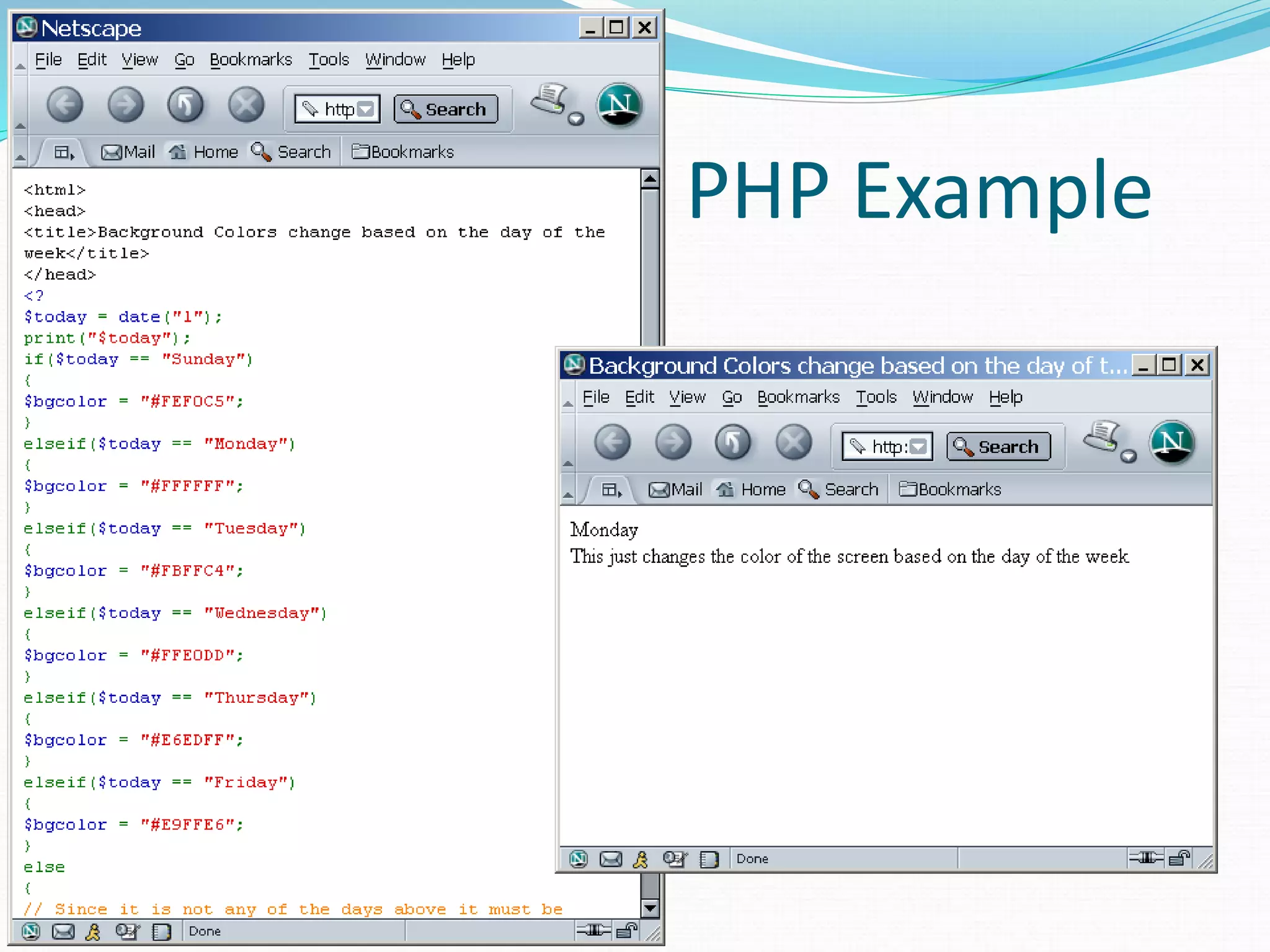Open print options arrow in Background Colors window

tap(1129, 456)
